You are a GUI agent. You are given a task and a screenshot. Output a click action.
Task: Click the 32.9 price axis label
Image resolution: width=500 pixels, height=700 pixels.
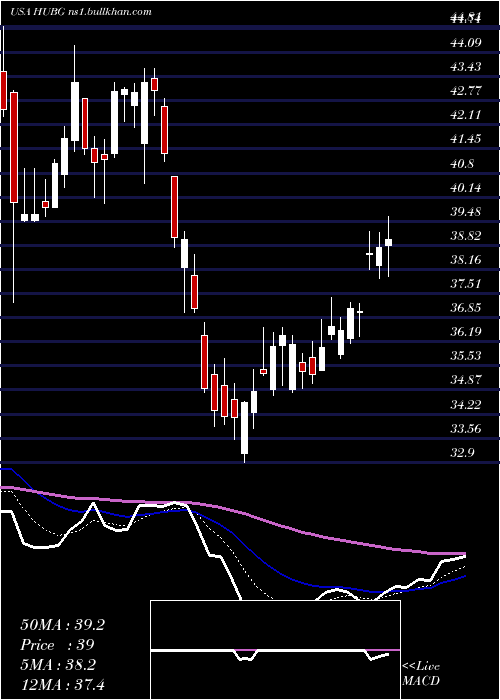462,453
